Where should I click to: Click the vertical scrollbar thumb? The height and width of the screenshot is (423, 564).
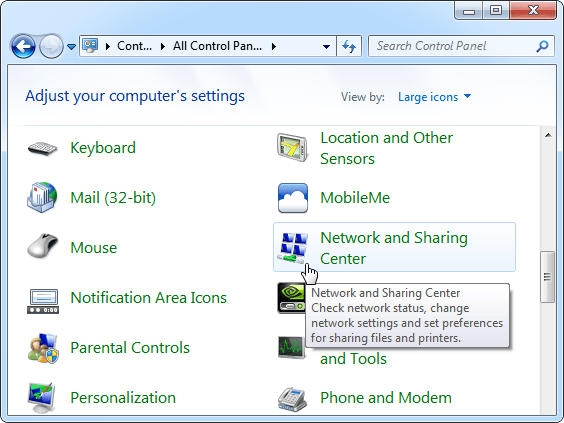click(x=547, y=277)
